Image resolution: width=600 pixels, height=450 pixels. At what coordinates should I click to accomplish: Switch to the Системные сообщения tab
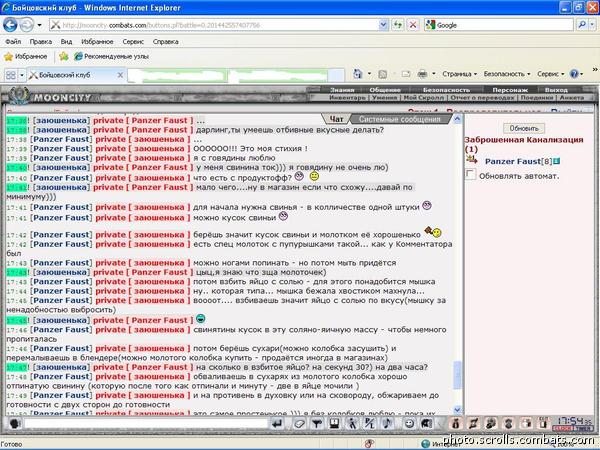coord(399,119)
